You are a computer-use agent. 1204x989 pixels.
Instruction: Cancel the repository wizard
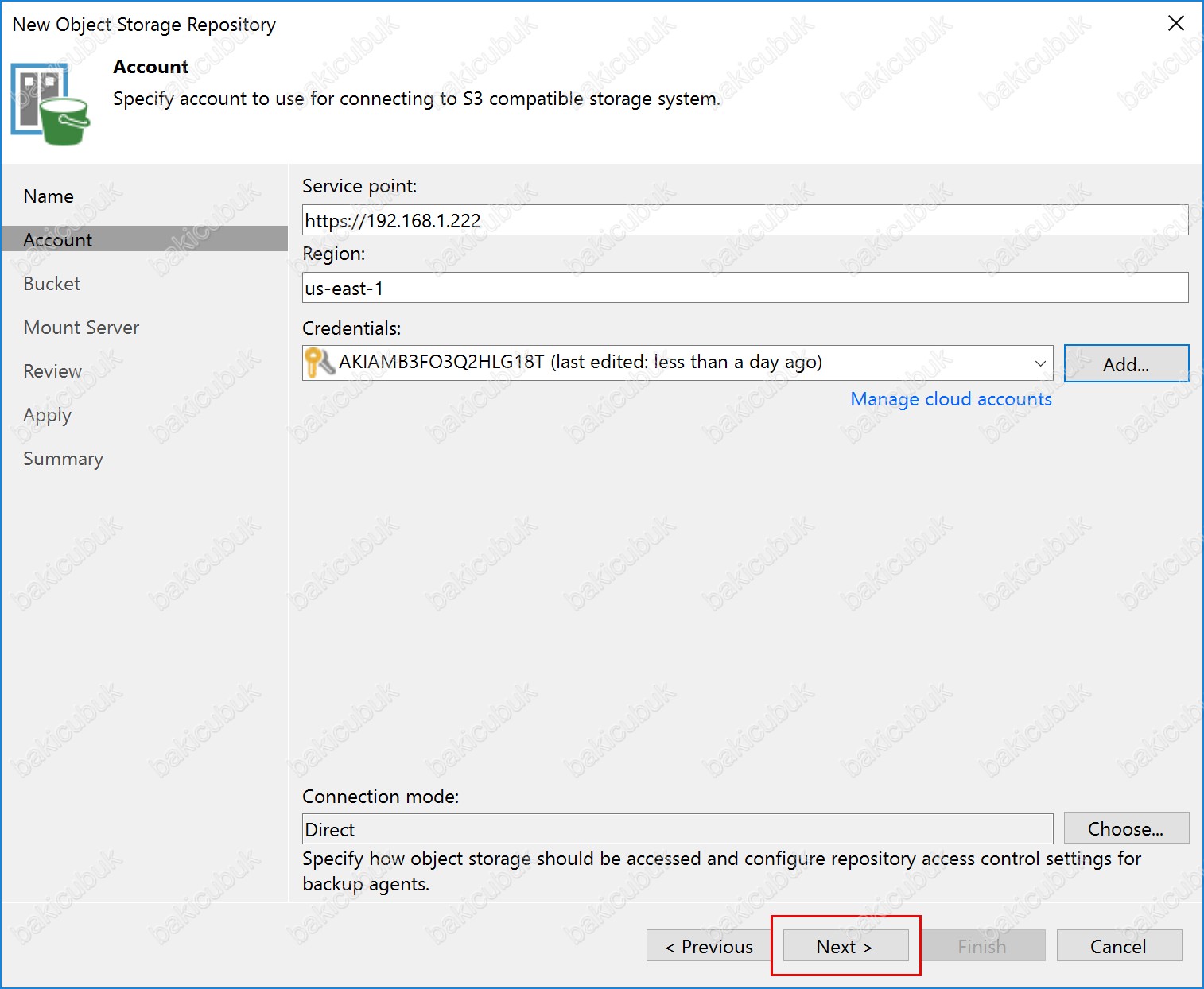point(1119,946)
